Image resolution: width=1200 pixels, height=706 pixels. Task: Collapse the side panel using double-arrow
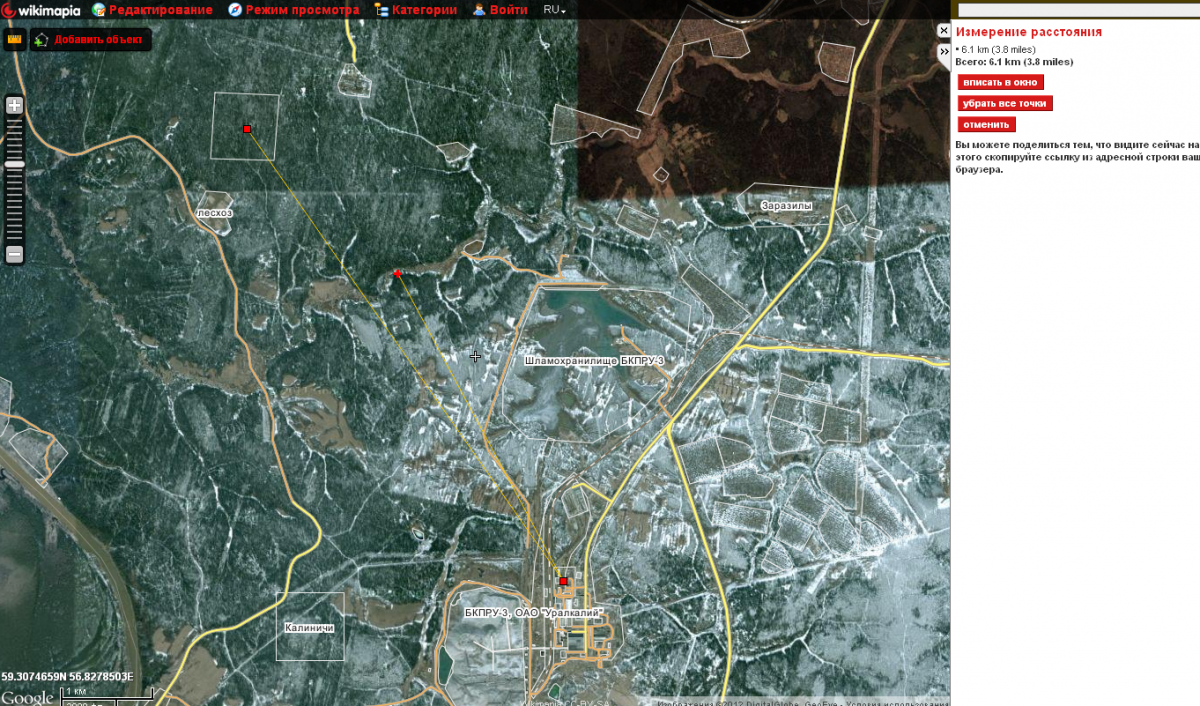click(x=943, y=50)
